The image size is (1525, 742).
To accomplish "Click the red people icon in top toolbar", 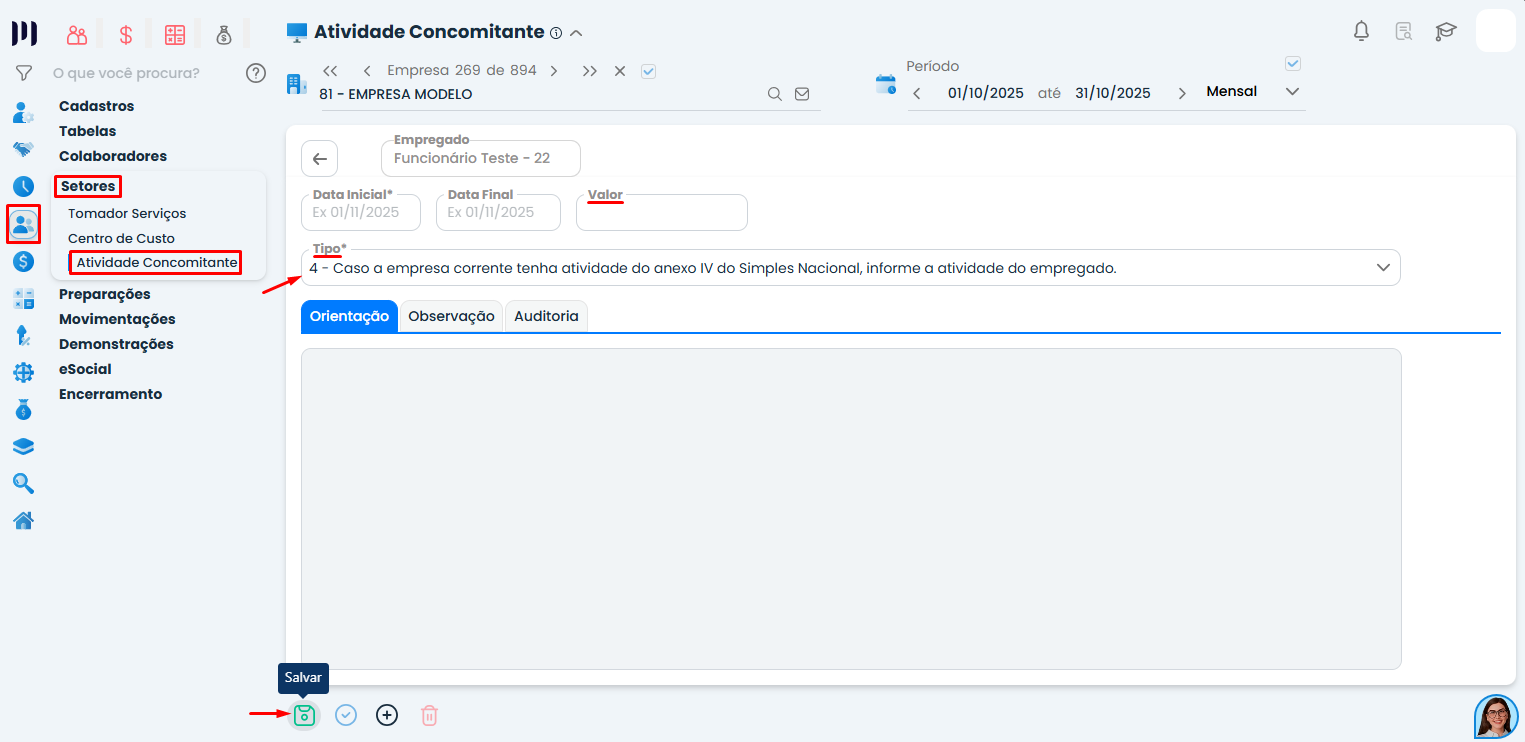I will [x=77, y=35].
